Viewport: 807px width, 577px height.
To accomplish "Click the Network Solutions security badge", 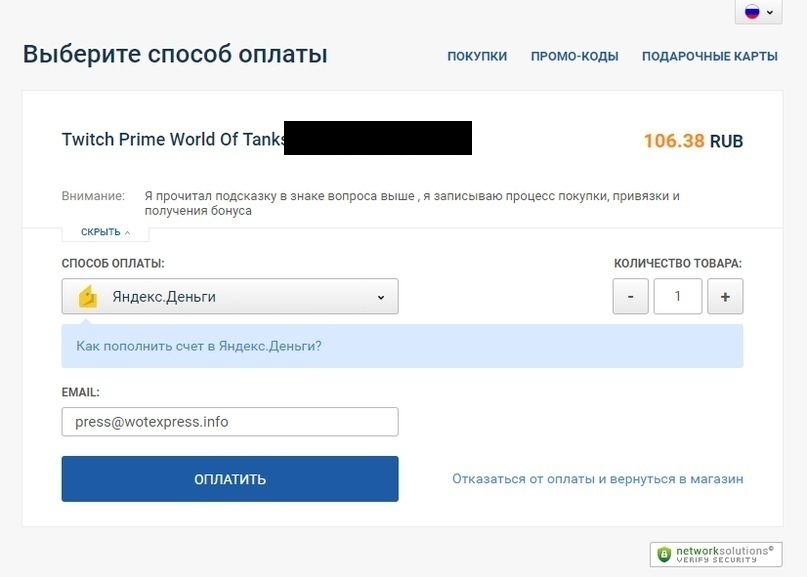I will click(x=715, y=554).
